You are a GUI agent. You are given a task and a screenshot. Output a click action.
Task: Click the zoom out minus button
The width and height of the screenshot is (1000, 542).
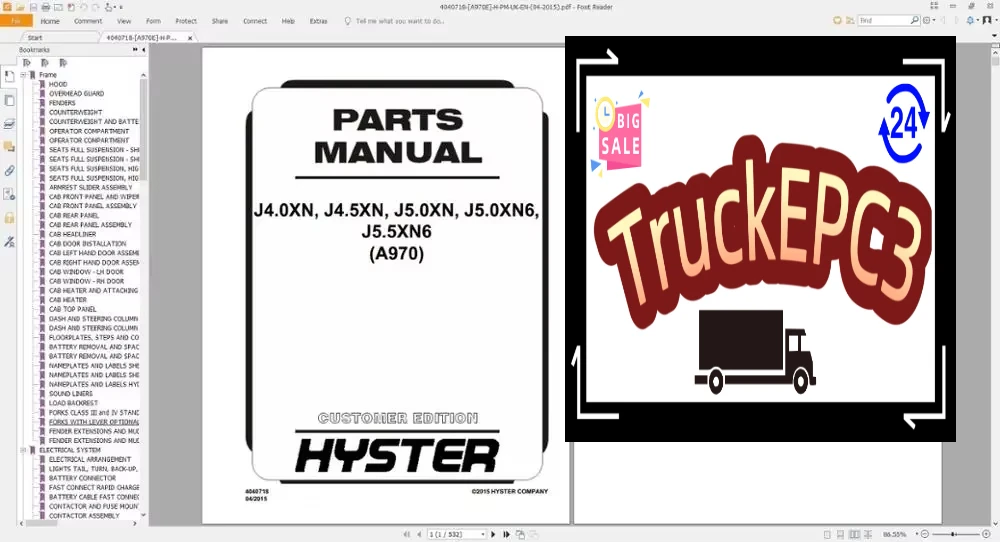click(x=925, y=534)
